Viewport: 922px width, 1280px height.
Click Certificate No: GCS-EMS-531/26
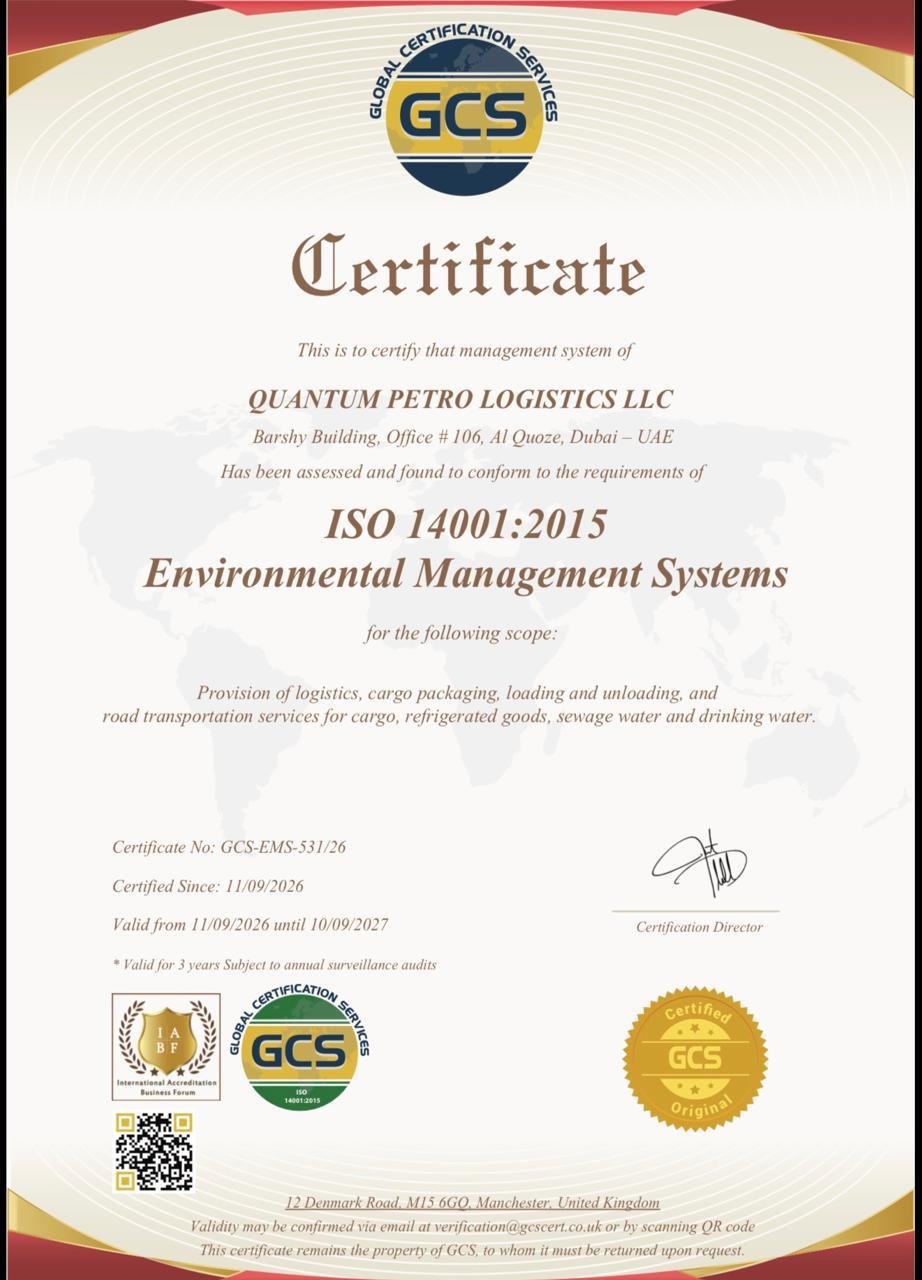coord(229,847)
